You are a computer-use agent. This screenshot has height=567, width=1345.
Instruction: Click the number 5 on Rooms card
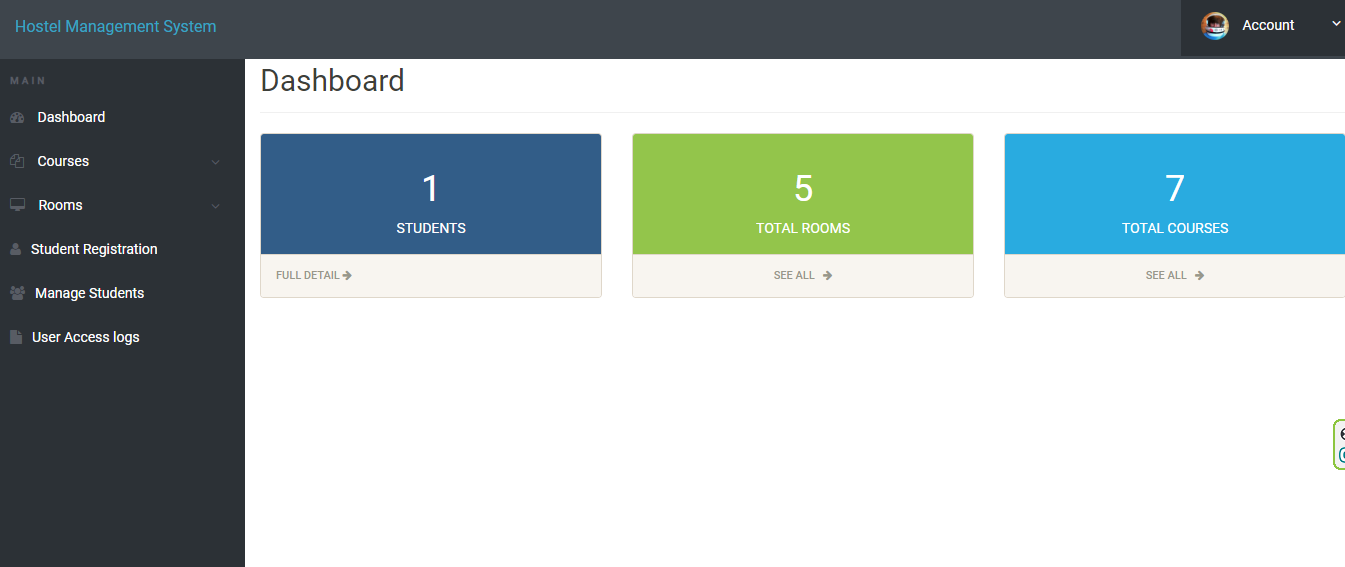click(x=803, y=189)
